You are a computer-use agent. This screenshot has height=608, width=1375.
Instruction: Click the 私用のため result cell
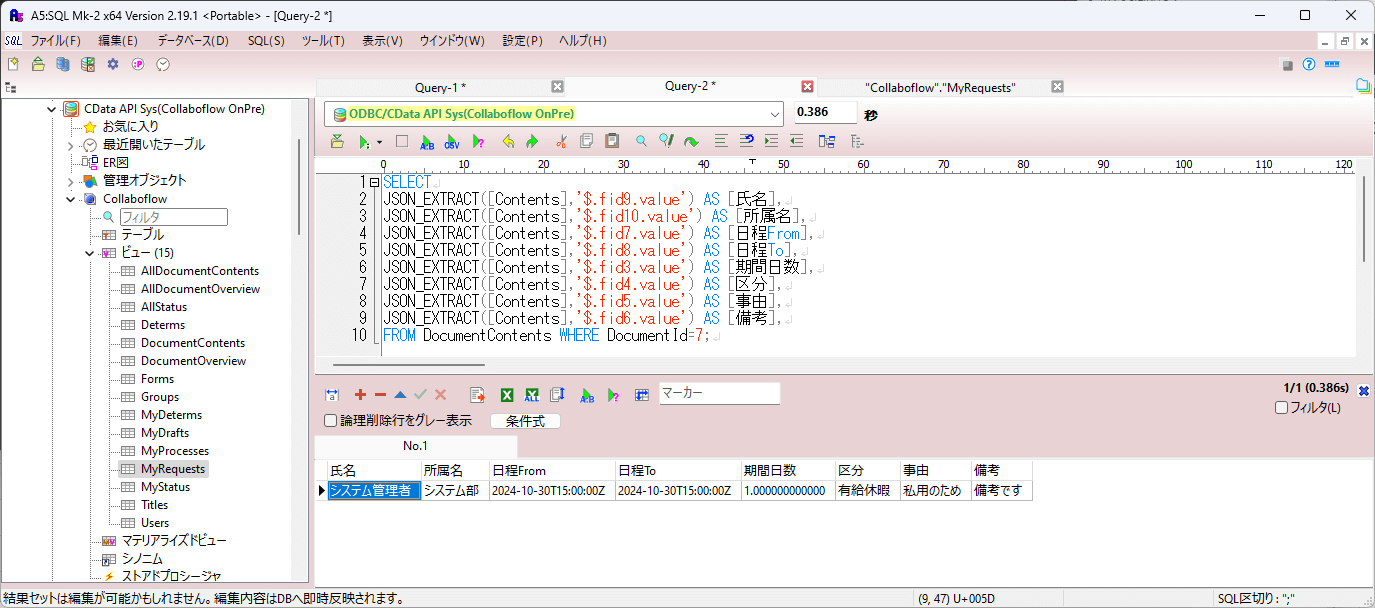935,491
